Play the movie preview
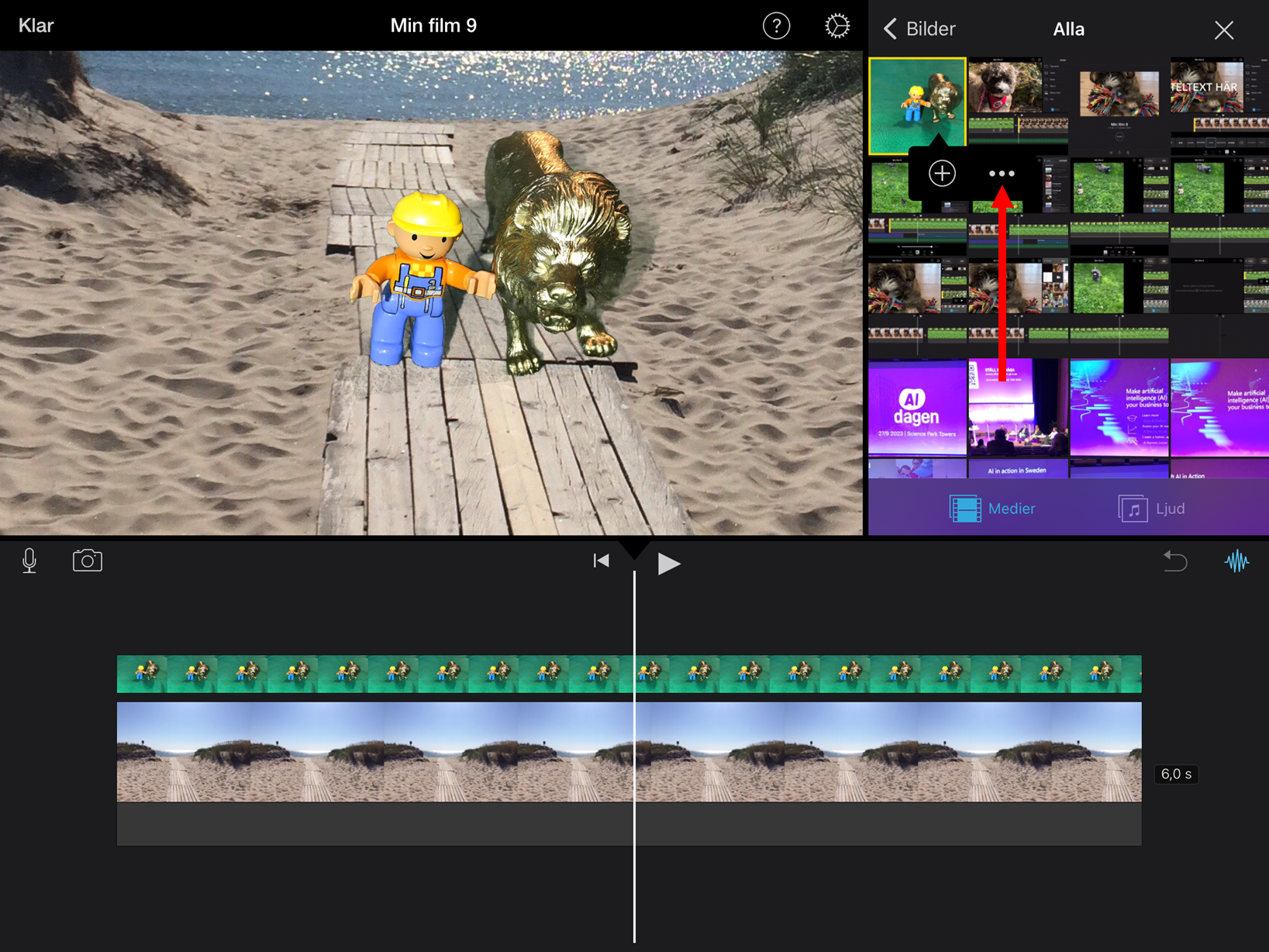The width and height of the screenshot is (1269, 952). click(668, 563)
